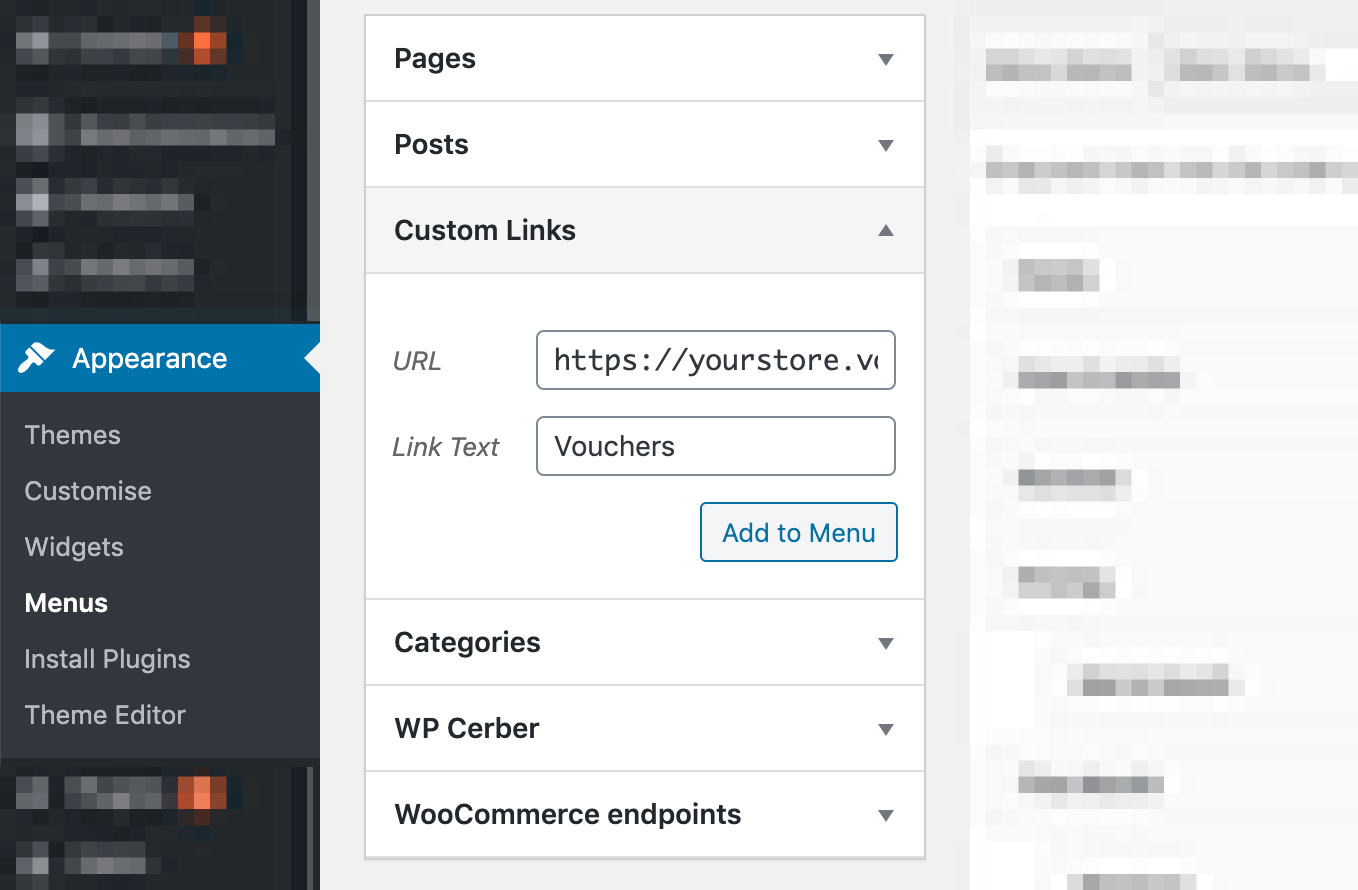
Task: Go to the Customise page
Action: click(x=88, y=491)
